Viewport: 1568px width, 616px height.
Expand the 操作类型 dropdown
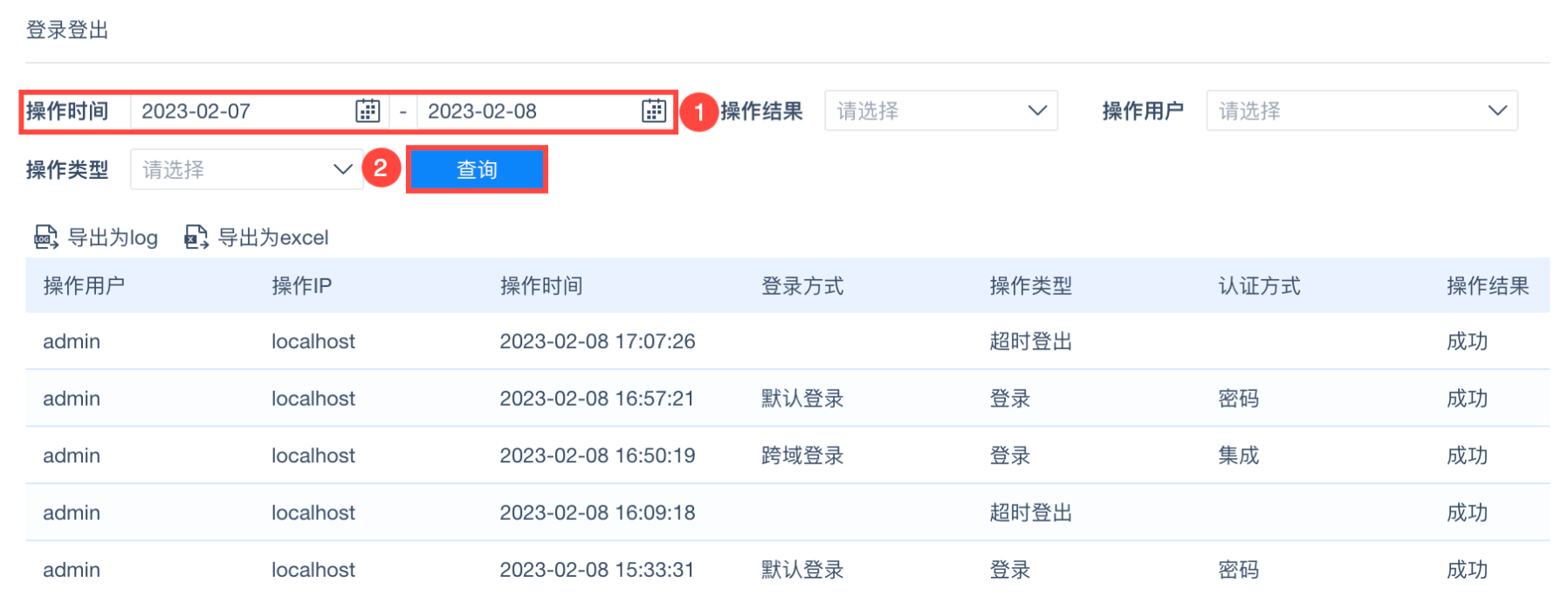246,169
